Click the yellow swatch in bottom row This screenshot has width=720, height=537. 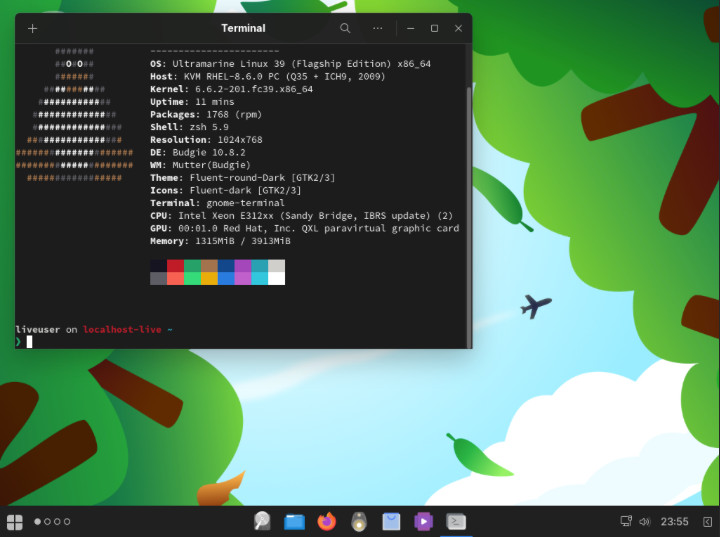[x=209, y=278]
